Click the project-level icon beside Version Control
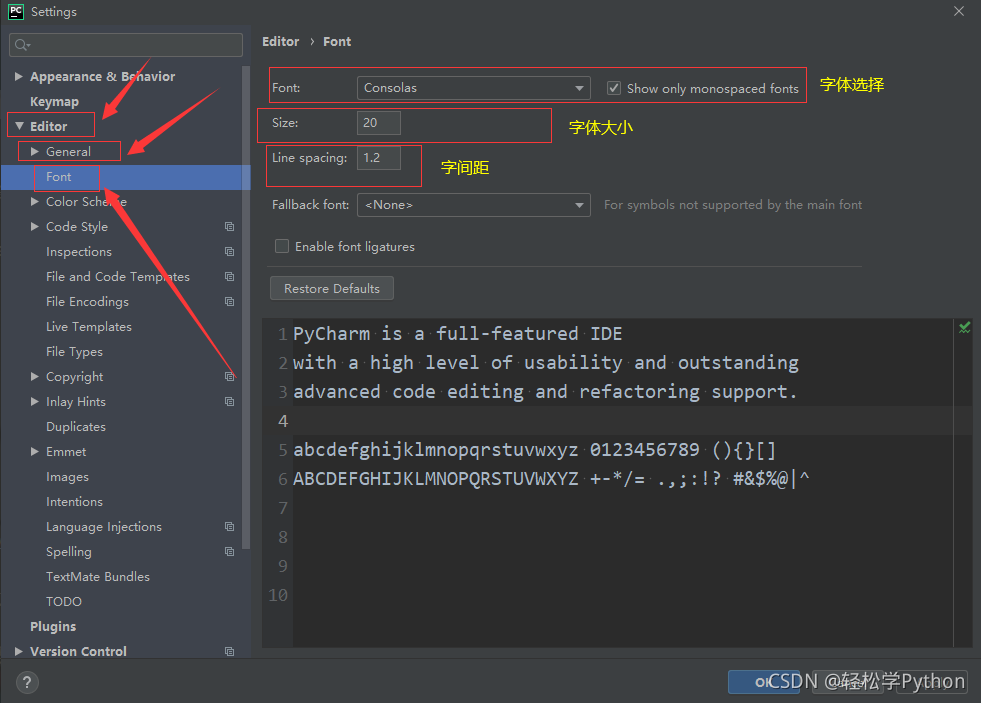Viewport: 981px width, 703px height. [x=230, y=651]
